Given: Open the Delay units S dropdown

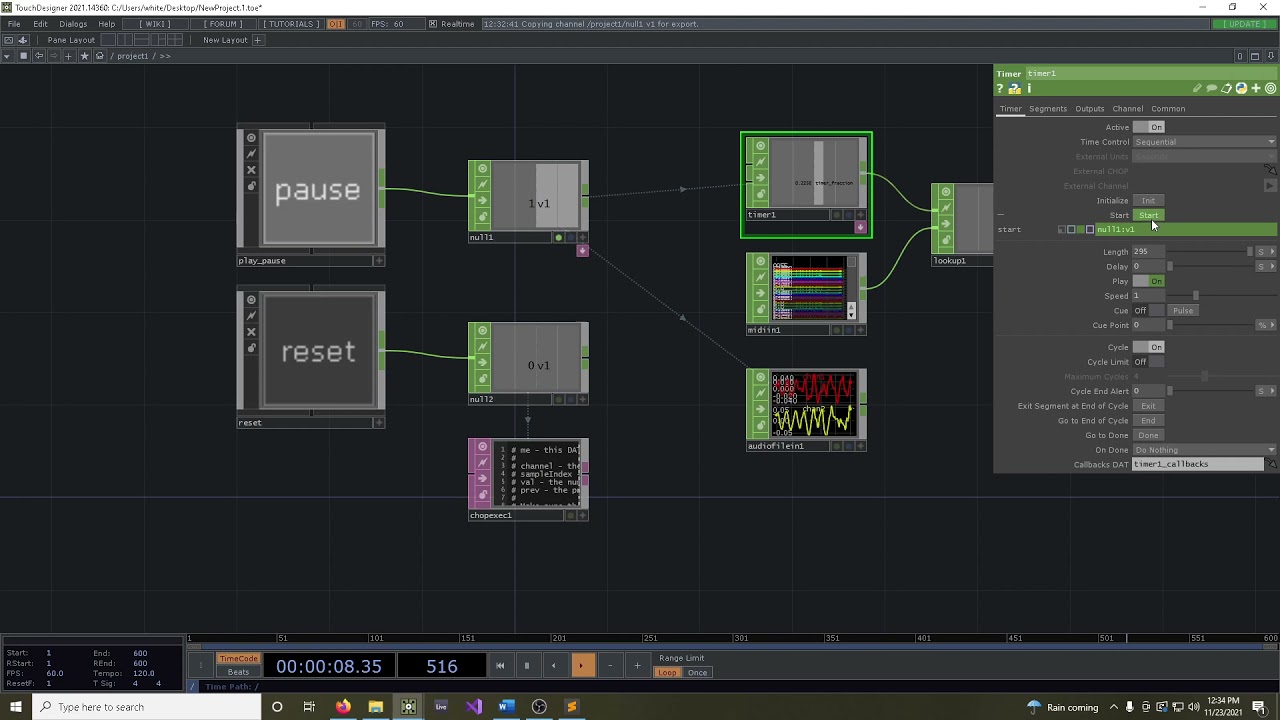Looking at the screenshot, I should coord(1266,266).
